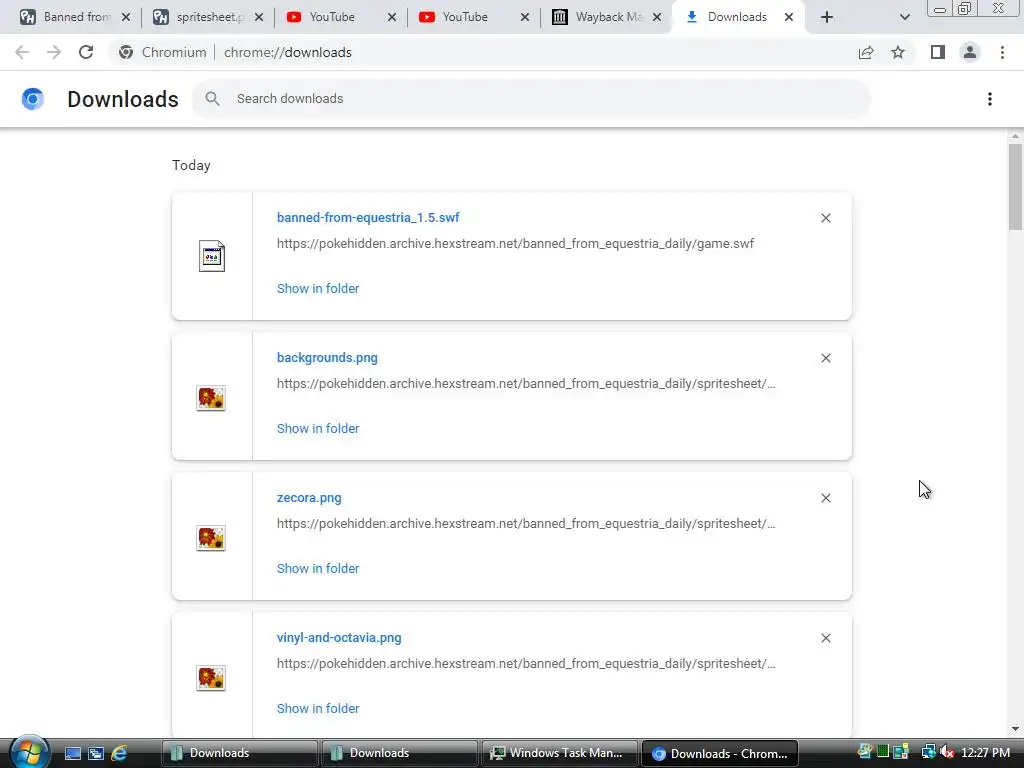Screen dimensions: 1024x768
Task: Click the chrome://downloads address bar
Action: click(287, 52)
